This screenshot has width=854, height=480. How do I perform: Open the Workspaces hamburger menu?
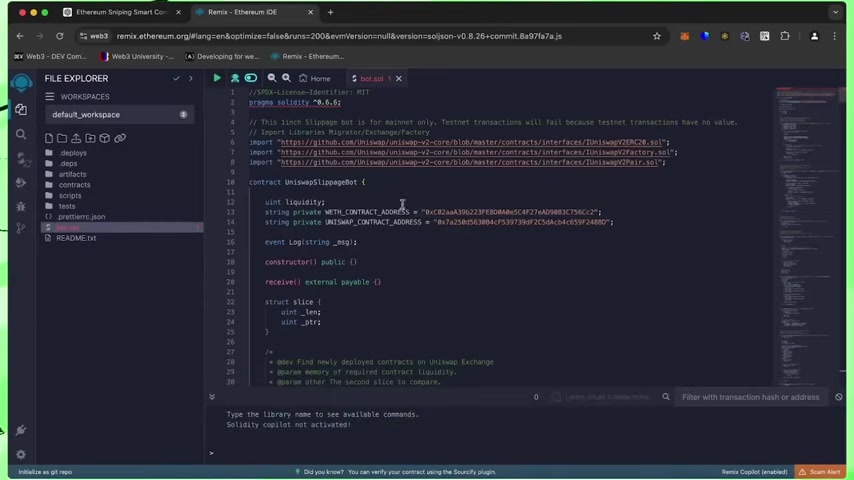coord(50,96)
